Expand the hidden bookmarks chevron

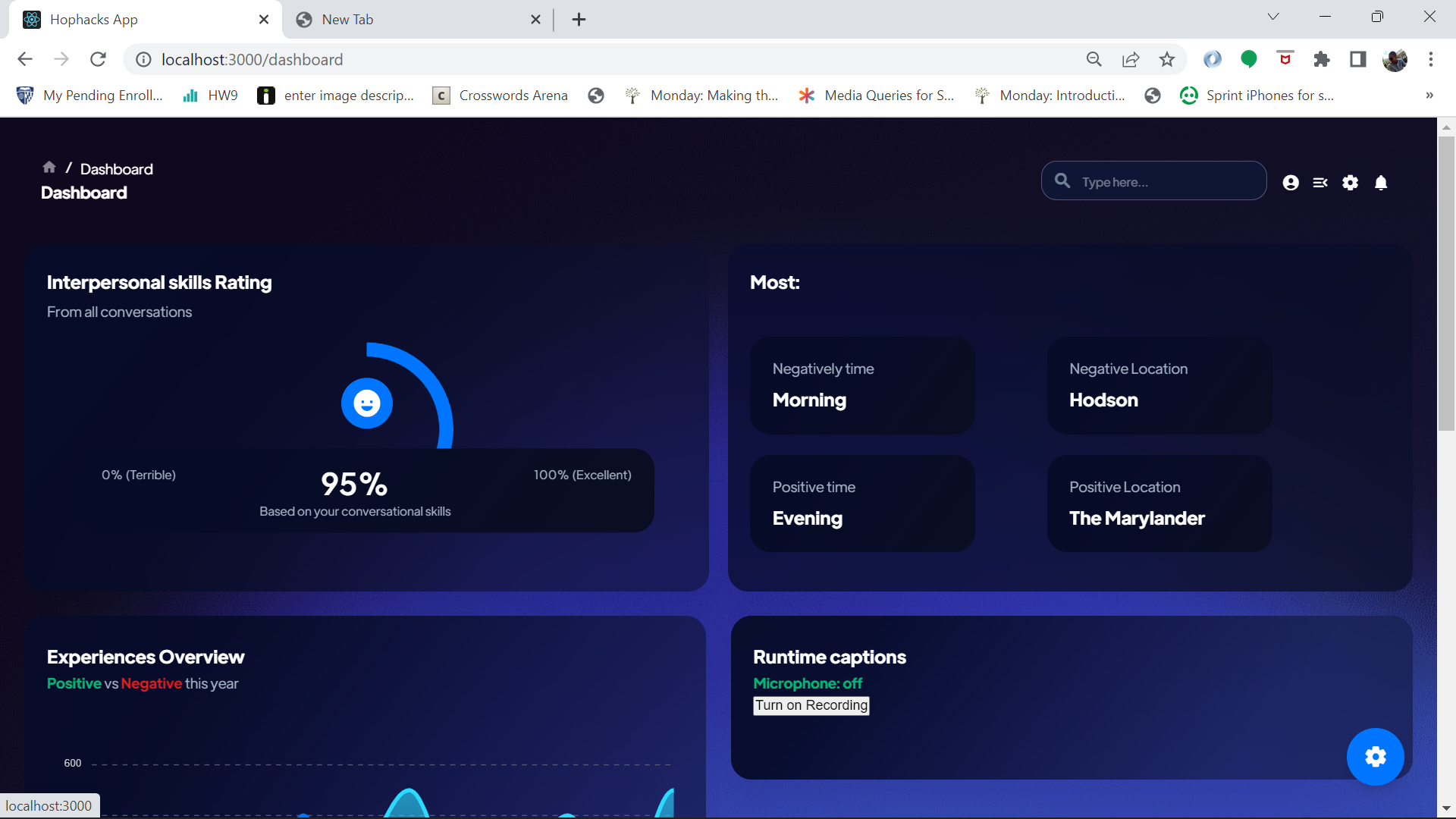click(x=1429, y=96)
